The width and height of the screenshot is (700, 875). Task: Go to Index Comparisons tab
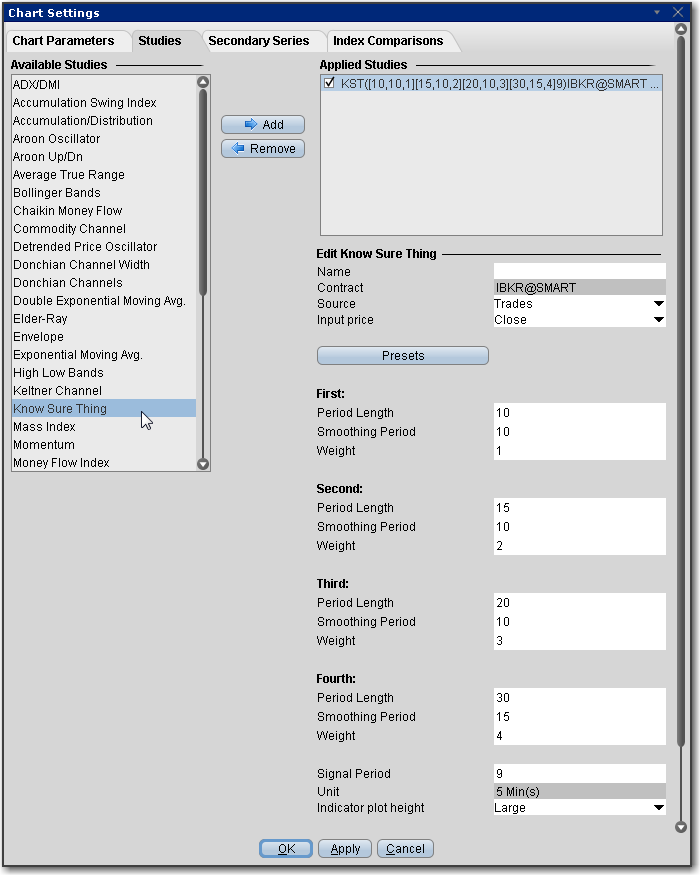pos(388,41)
